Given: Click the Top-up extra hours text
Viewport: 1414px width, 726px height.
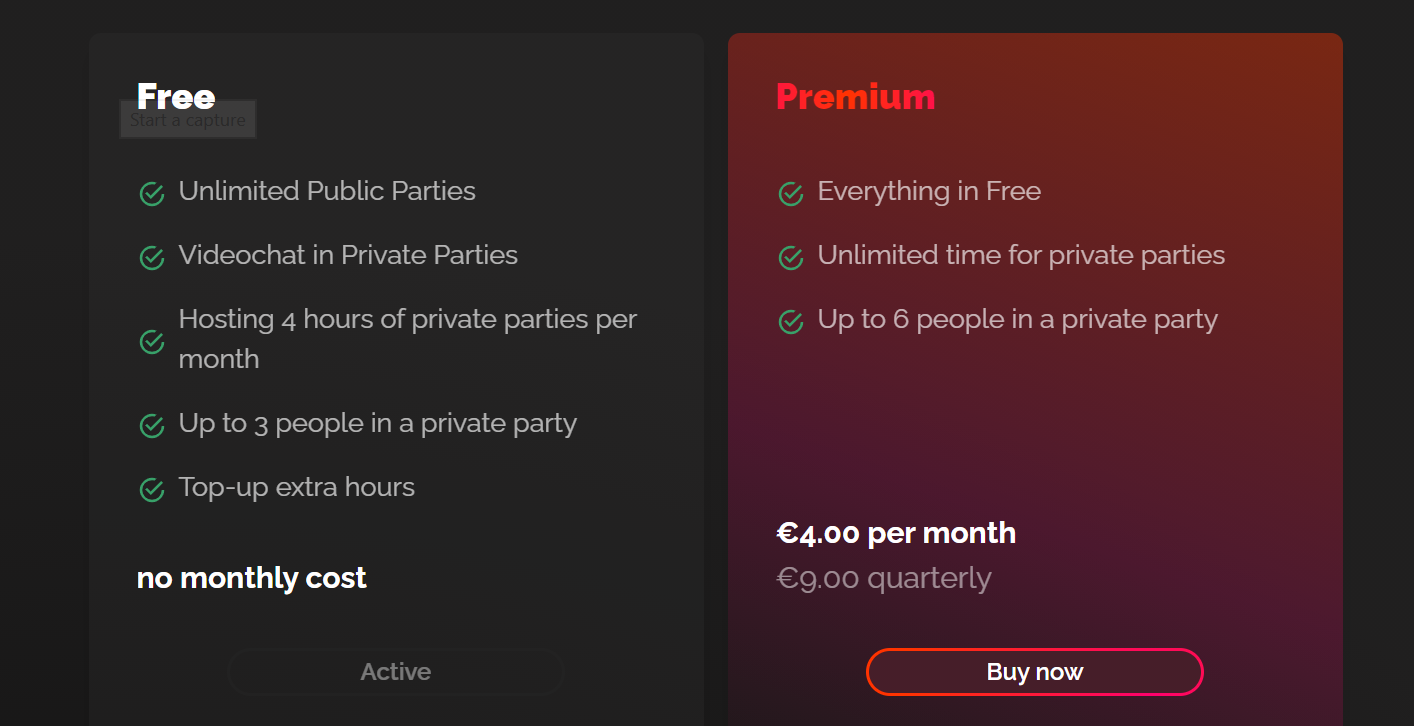Looking at the screenshot, I should 296,487.
